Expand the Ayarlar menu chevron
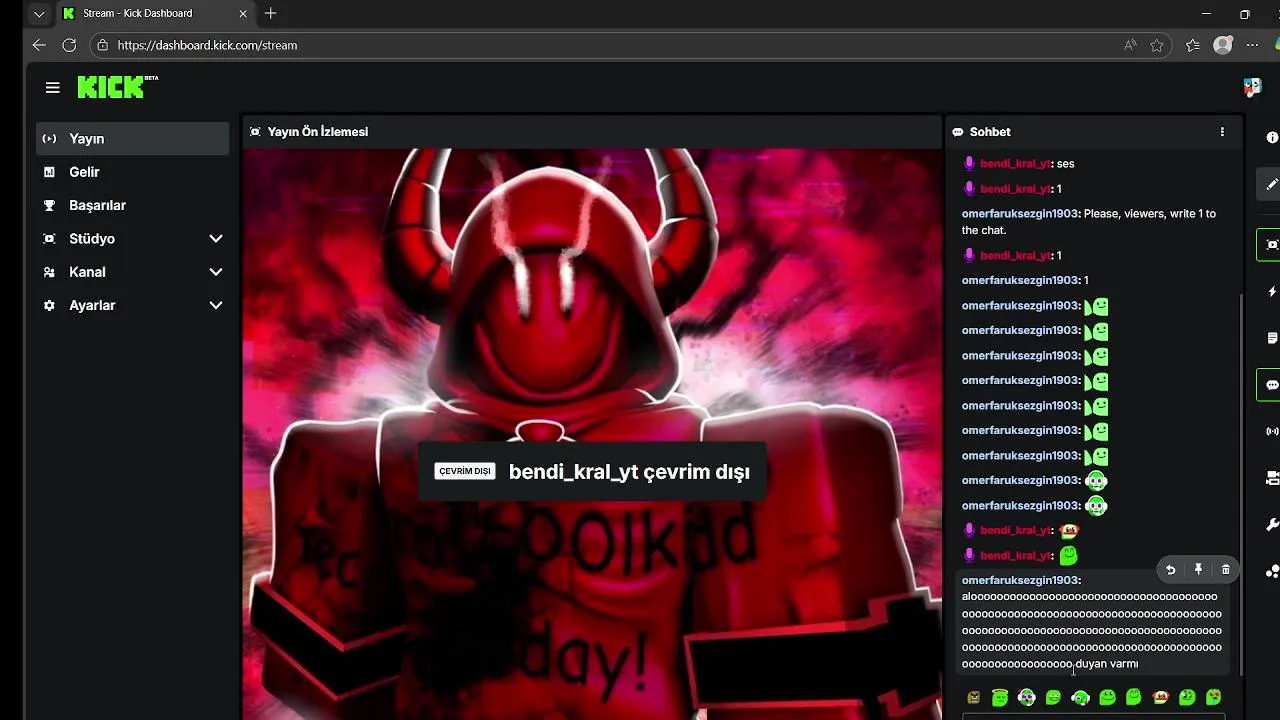Viewport: 1280px width, 720px height. click(x=215, y=305)
